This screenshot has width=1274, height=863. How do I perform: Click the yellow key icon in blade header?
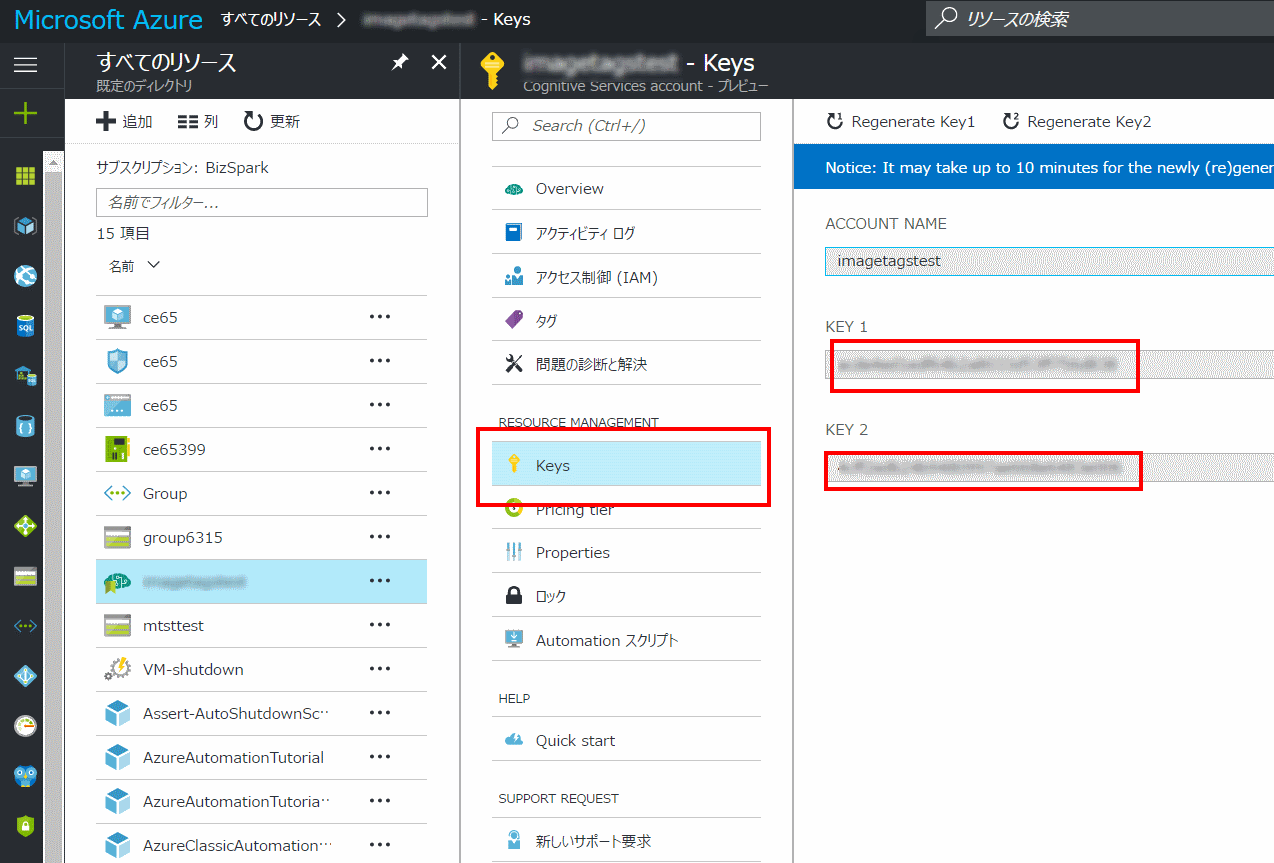pyautogui.click(x=491, y=71)
